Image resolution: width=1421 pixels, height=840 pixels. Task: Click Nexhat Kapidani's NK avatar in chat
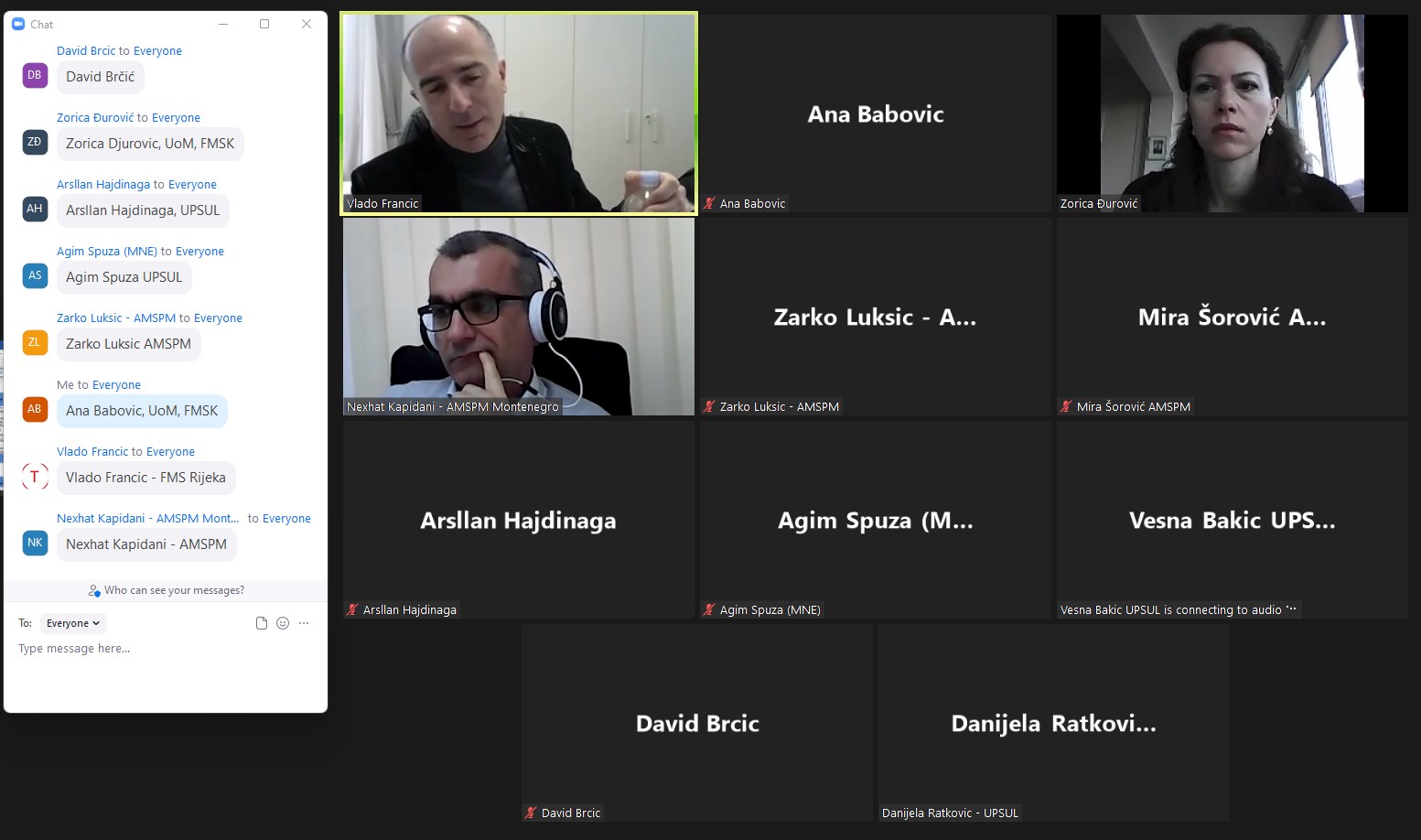tap(35, 543)
